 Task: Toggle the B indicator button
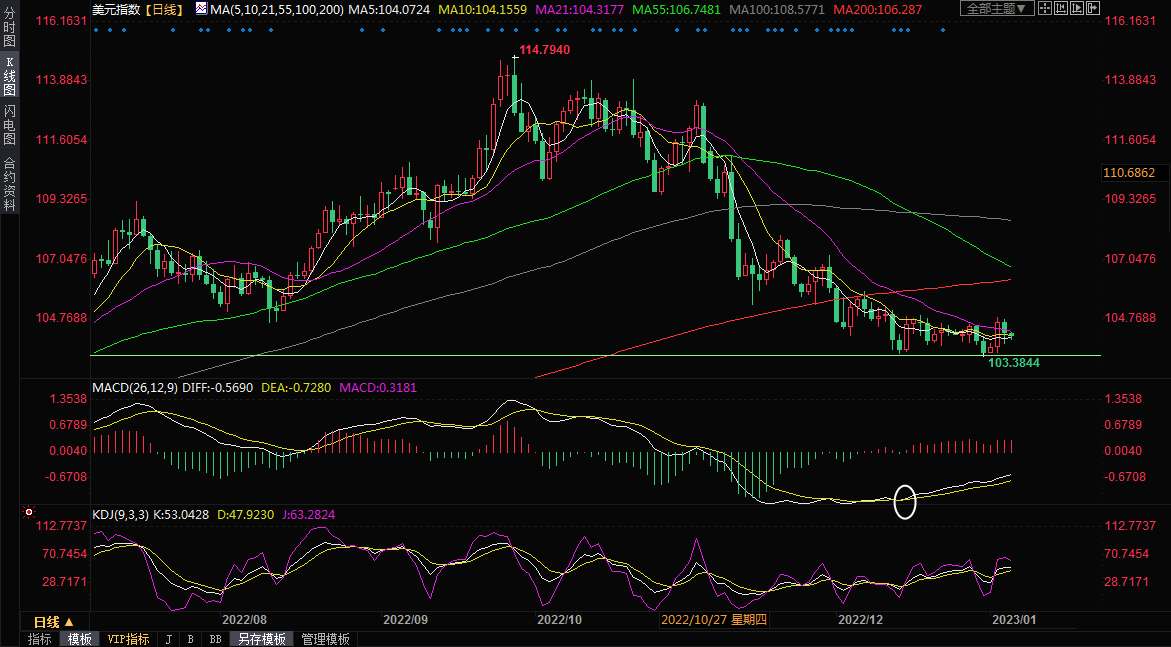click(190, 639)
